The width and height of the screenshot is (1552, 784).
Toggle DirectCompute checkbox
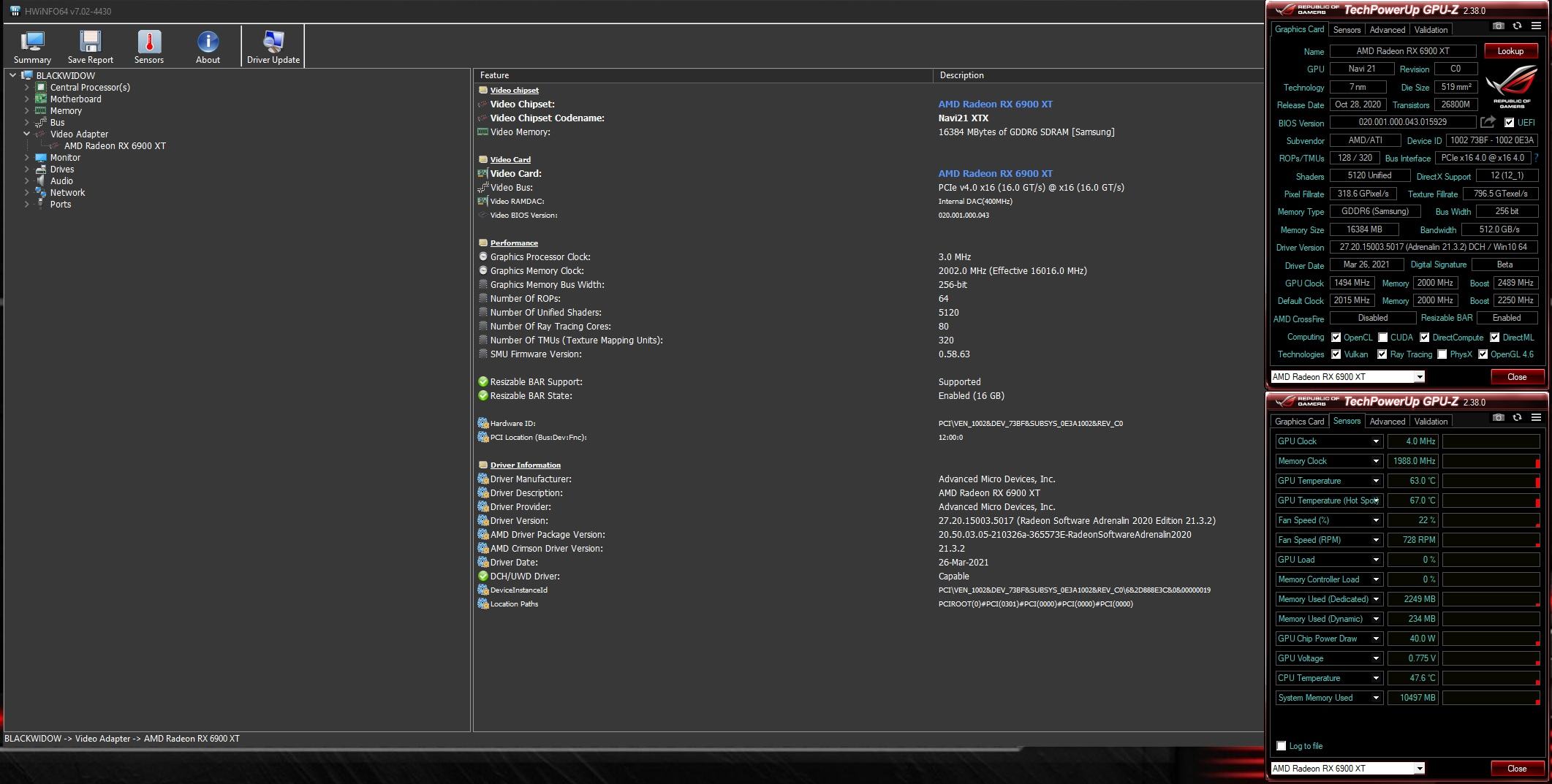tap(1424, 338)
